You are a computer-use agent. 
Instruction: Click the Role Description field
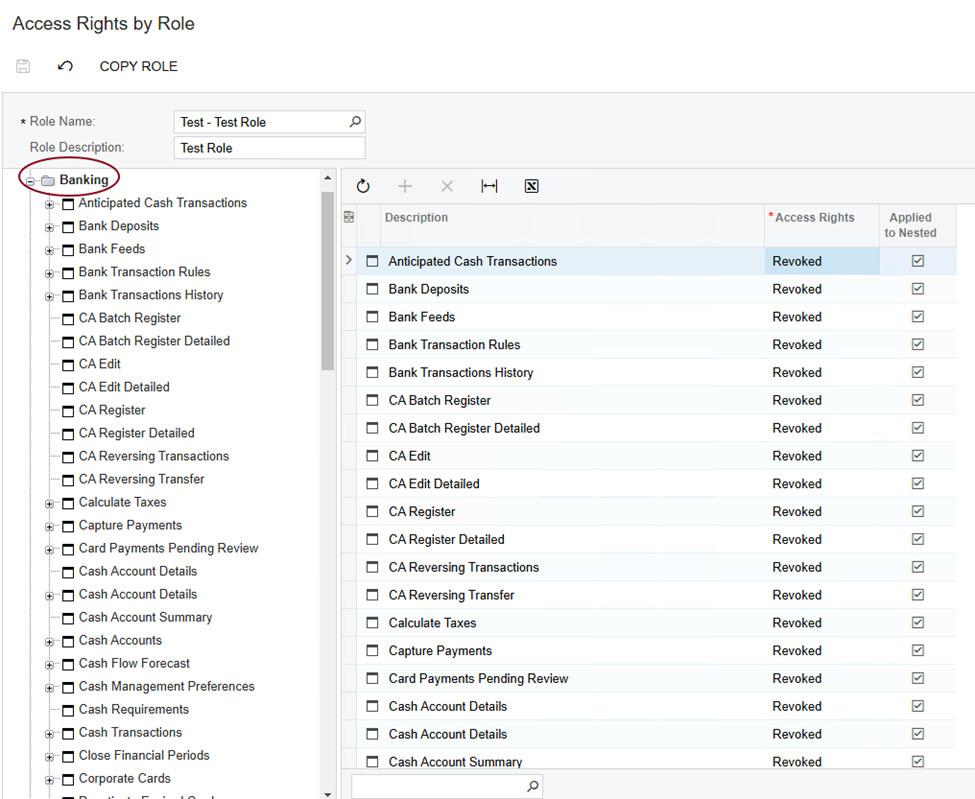click(269, 148)
